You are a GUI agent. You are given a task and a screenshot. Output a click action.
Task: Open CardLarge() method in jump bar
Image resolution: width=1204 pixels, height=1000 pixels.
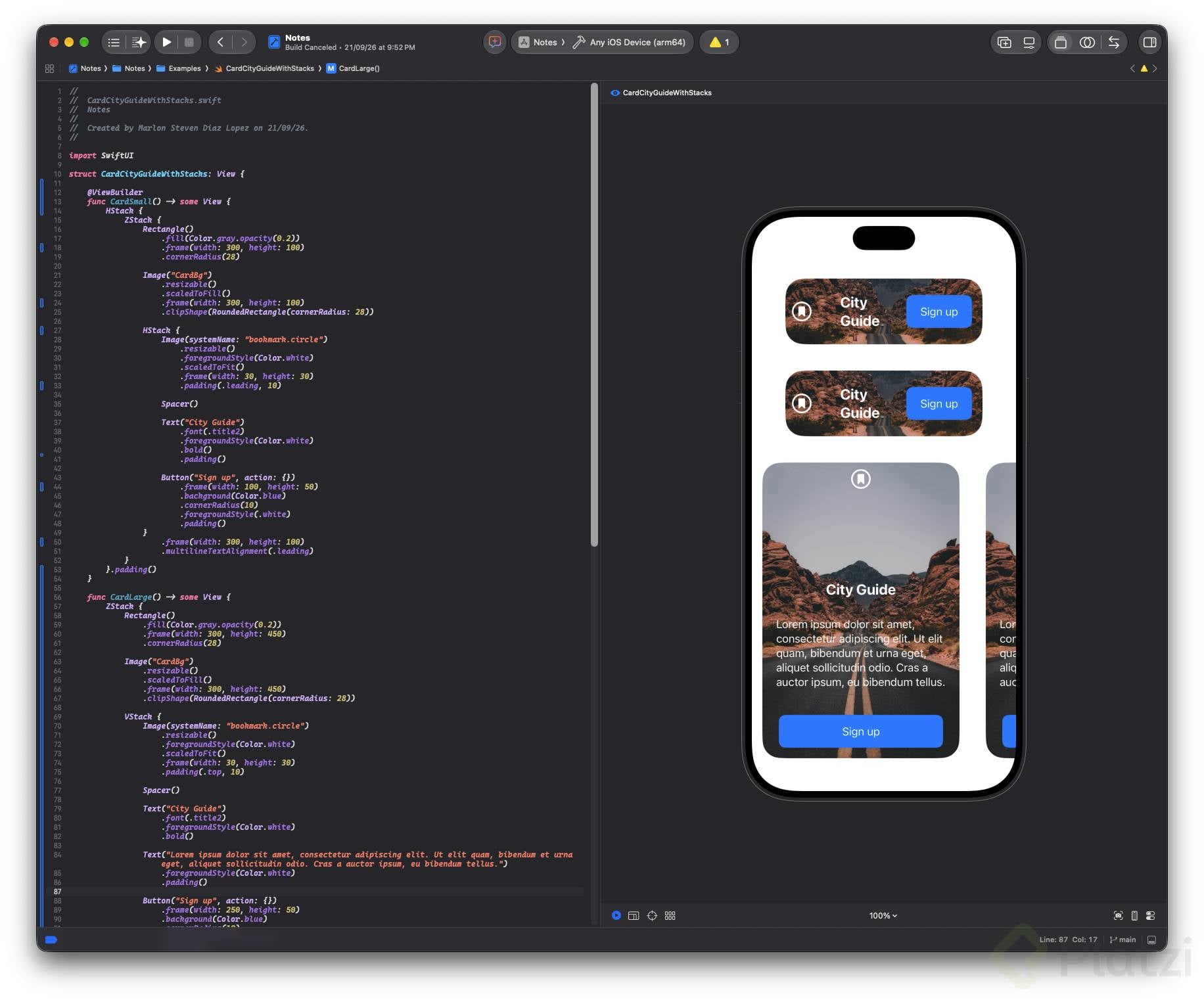coord(354,68)
